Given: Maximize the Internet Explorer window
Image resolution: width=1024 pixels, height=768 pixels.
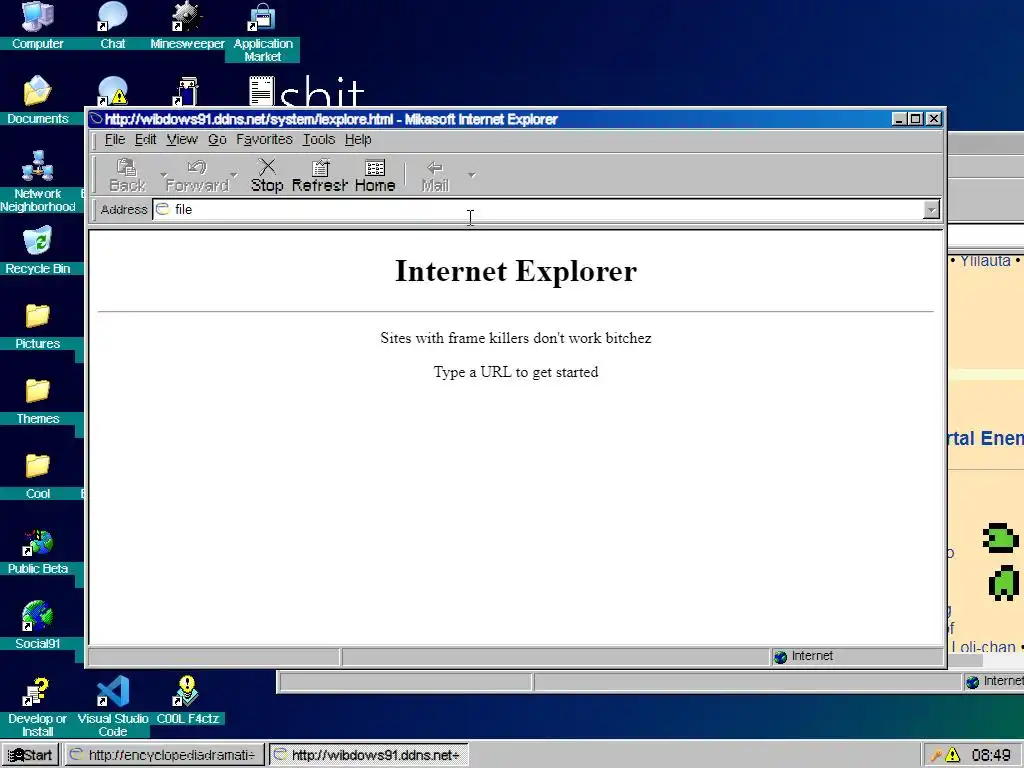Looking at the screenshot, I should tap(916, 119).
